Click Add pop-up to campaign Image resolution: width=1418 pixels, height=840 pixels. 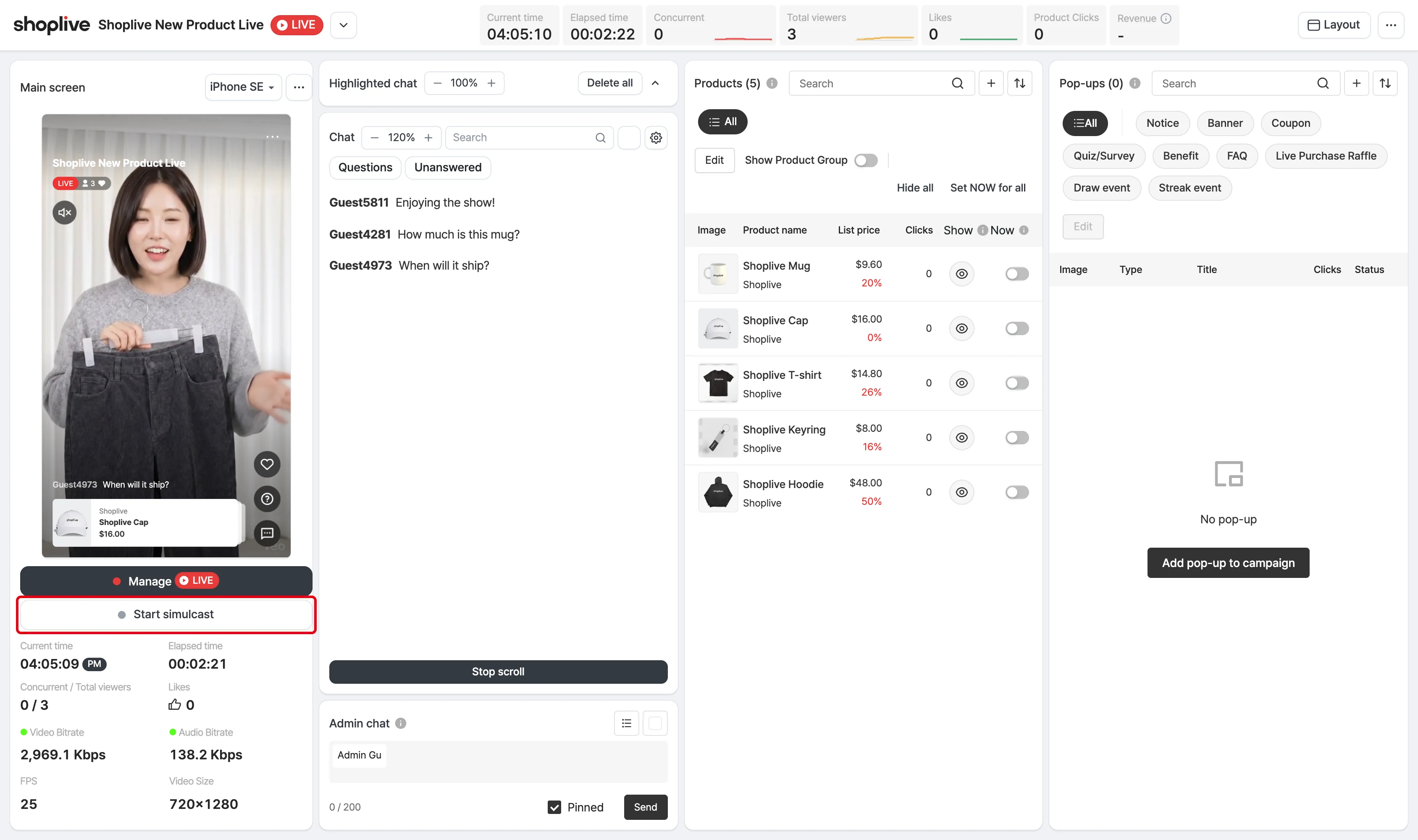1229,563
